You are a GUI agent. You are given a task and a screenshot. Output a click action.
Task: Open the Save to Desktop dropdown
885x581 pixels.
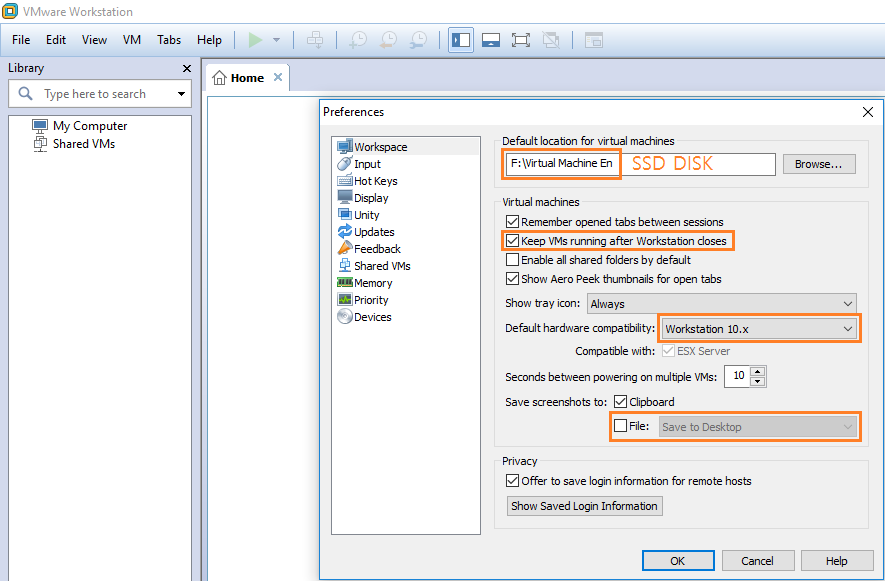(757, 427)
